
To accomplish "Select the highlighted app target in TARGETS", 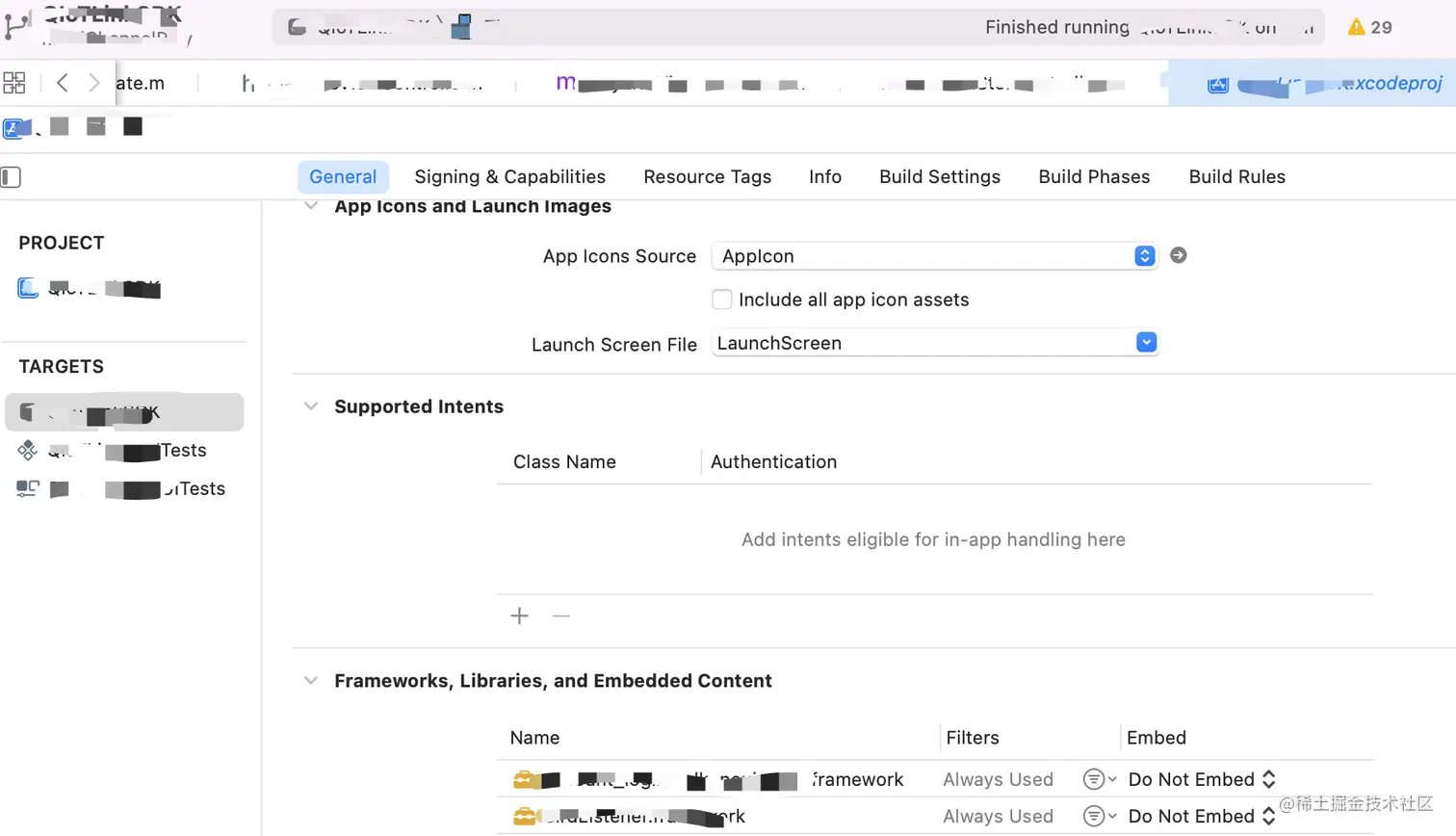I will pos(124,412).
